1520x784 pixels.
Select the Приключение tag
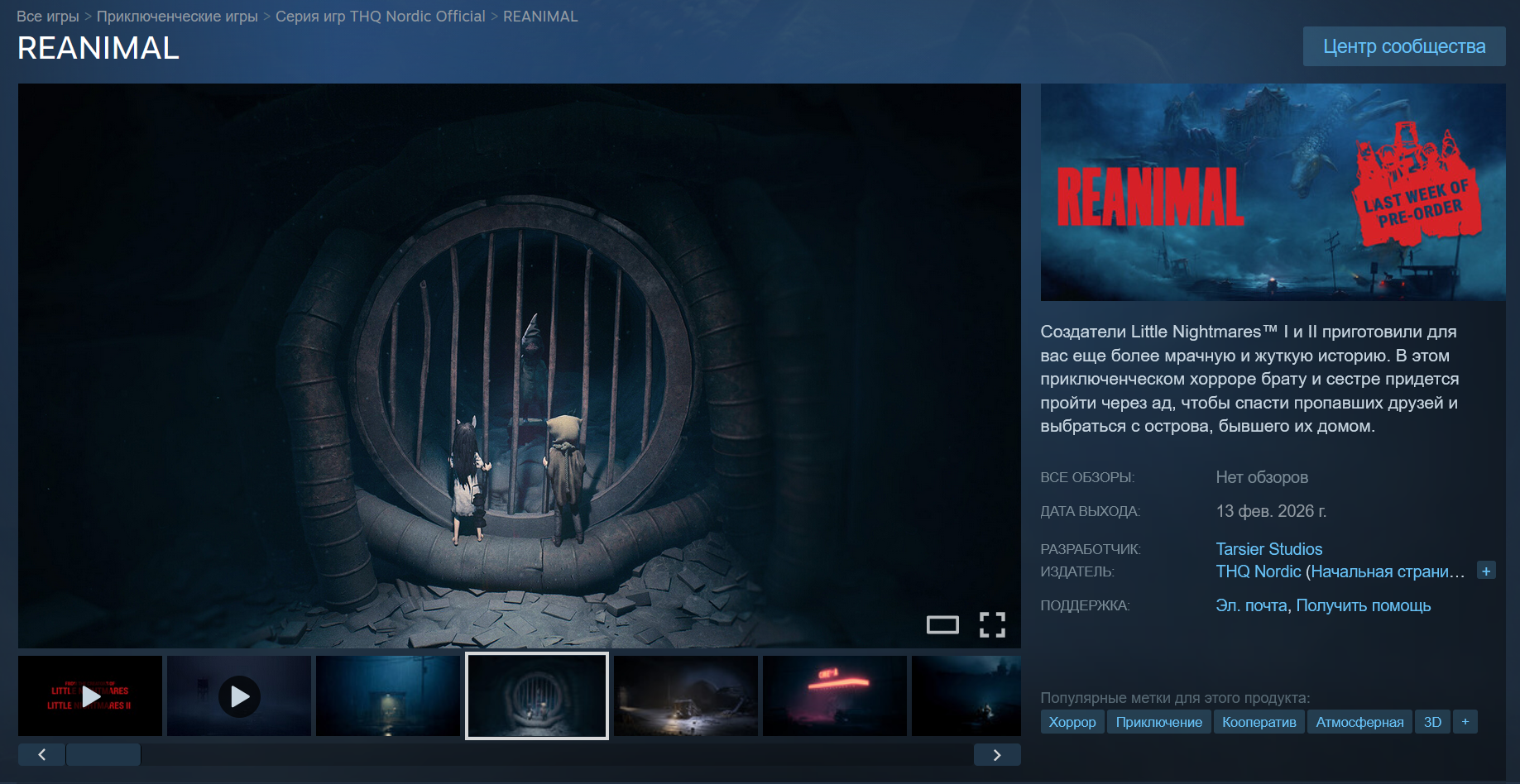click(x=1159, y=722)
